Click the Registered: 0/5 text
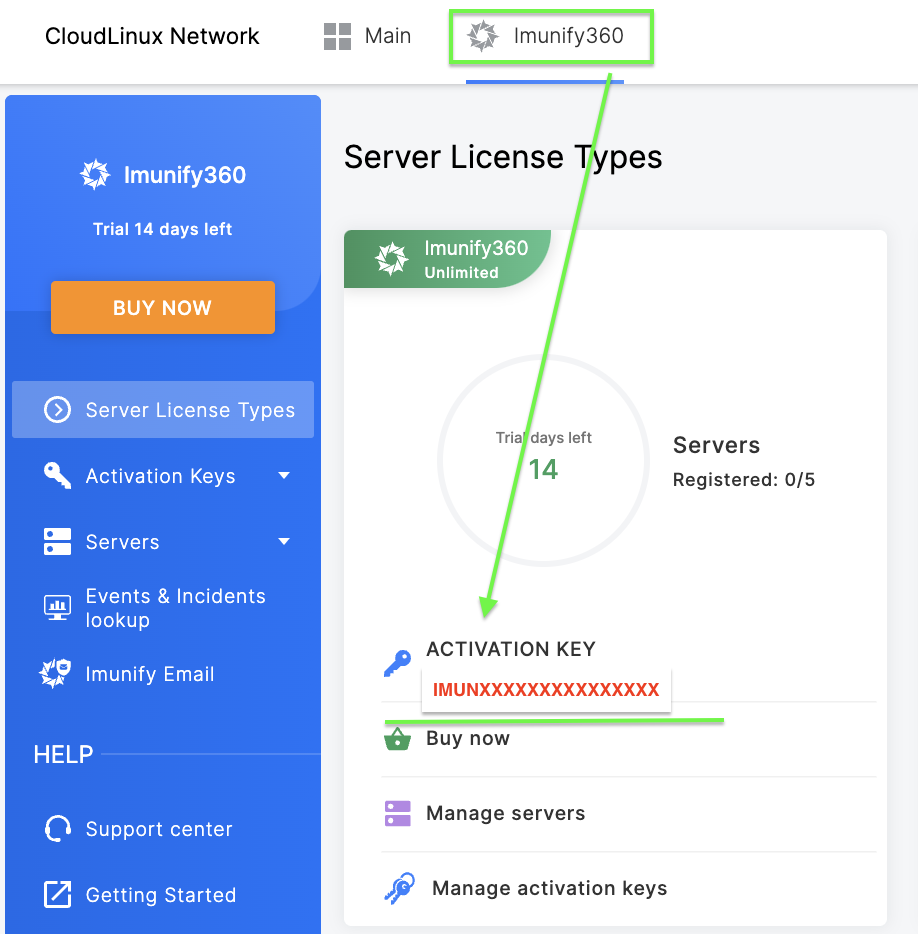This screenshot has width=918, height=934. [x=743, y=480]
